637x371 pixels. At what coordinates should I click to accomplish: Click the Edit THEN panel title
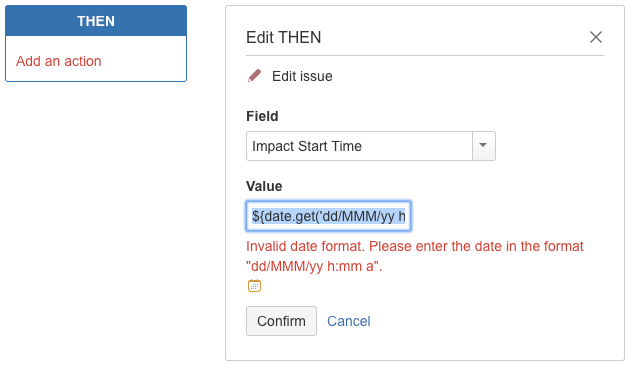pyautogui.click(x=284, y=37)
